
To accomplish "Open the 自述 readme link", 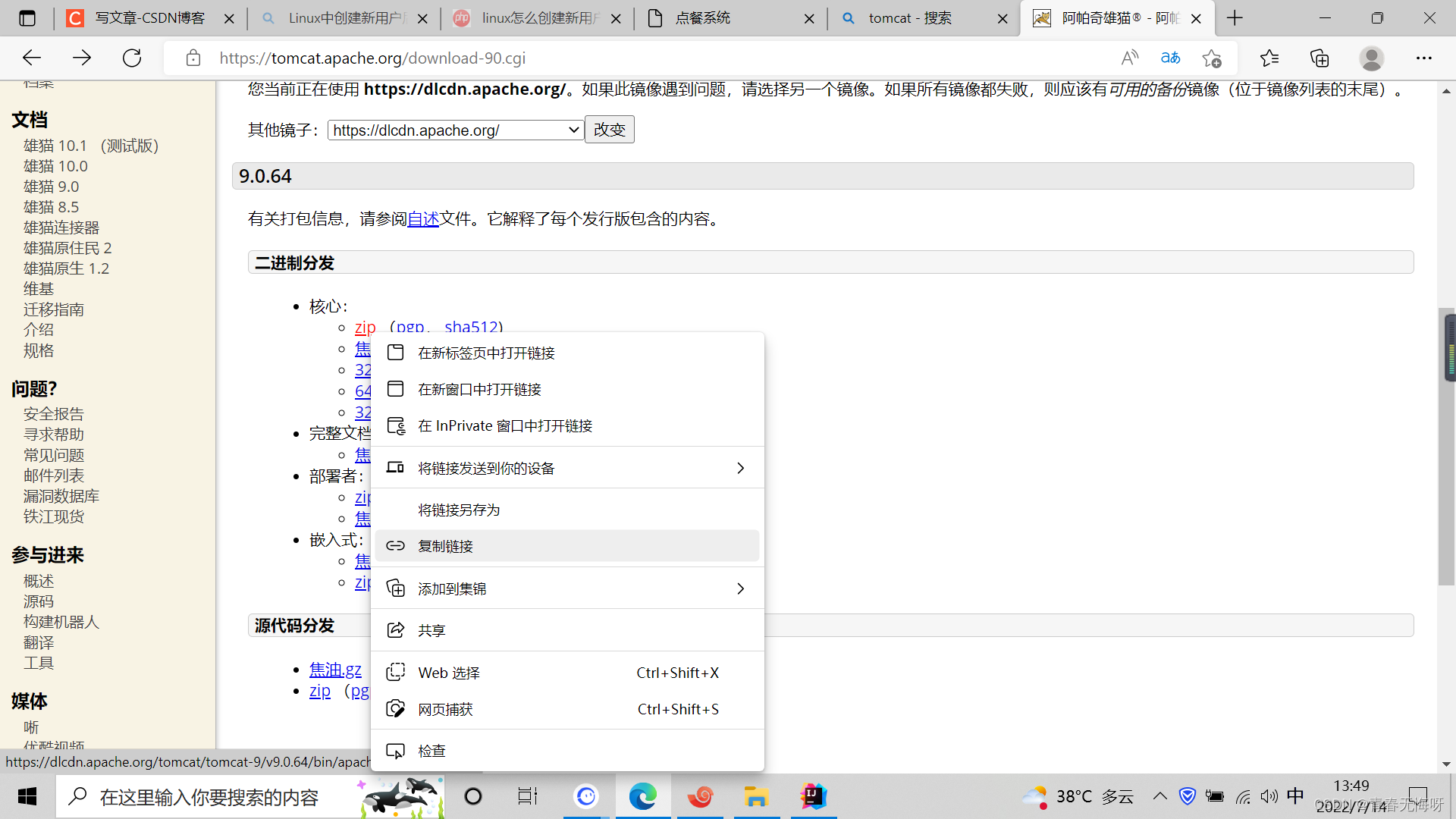I will 423,219.
